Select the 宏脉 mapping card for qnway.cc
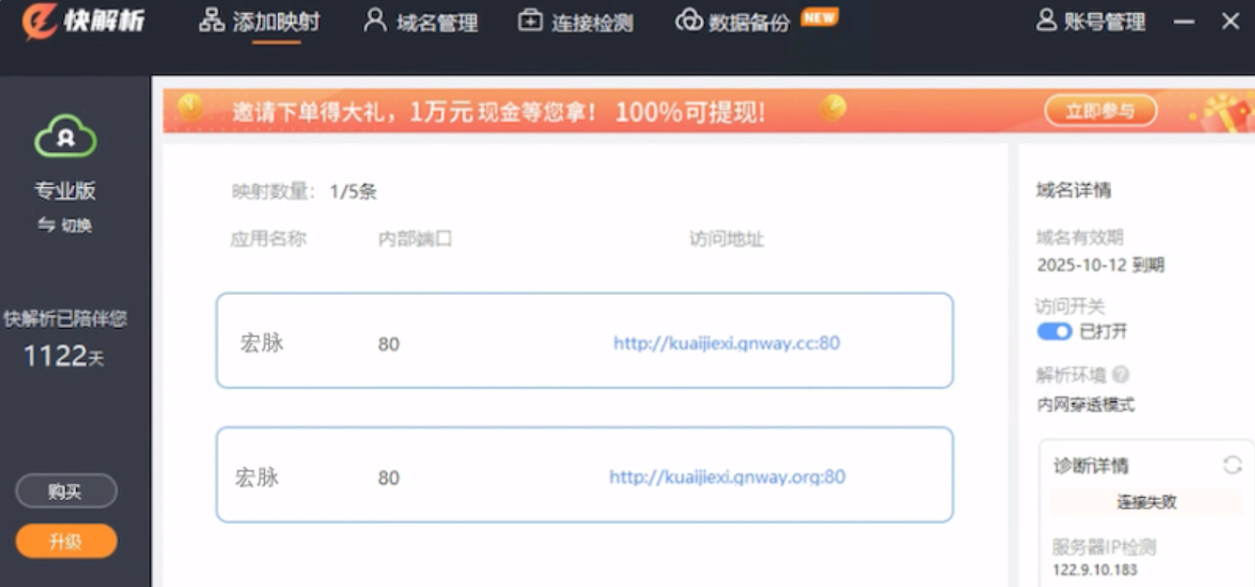Screen dimensions: 1255x587 coord(584,341)
